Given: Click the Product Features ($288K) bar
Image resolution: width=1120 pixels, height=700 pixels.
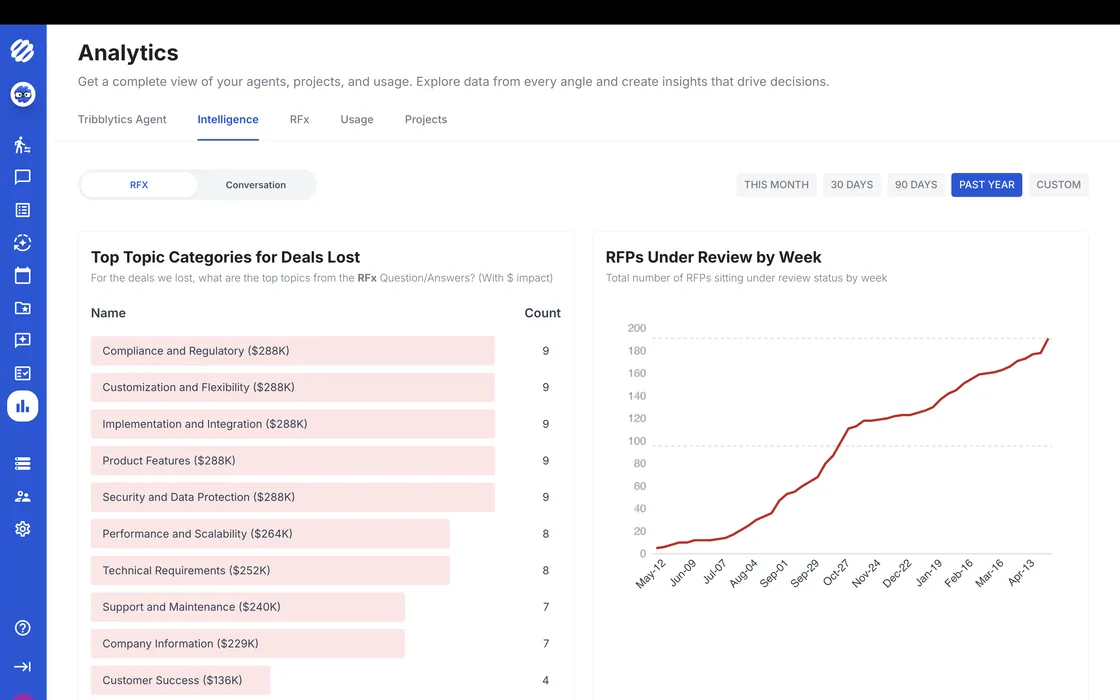Looking at the screenshot, I should pyautogui.click(x=293, y=461).
